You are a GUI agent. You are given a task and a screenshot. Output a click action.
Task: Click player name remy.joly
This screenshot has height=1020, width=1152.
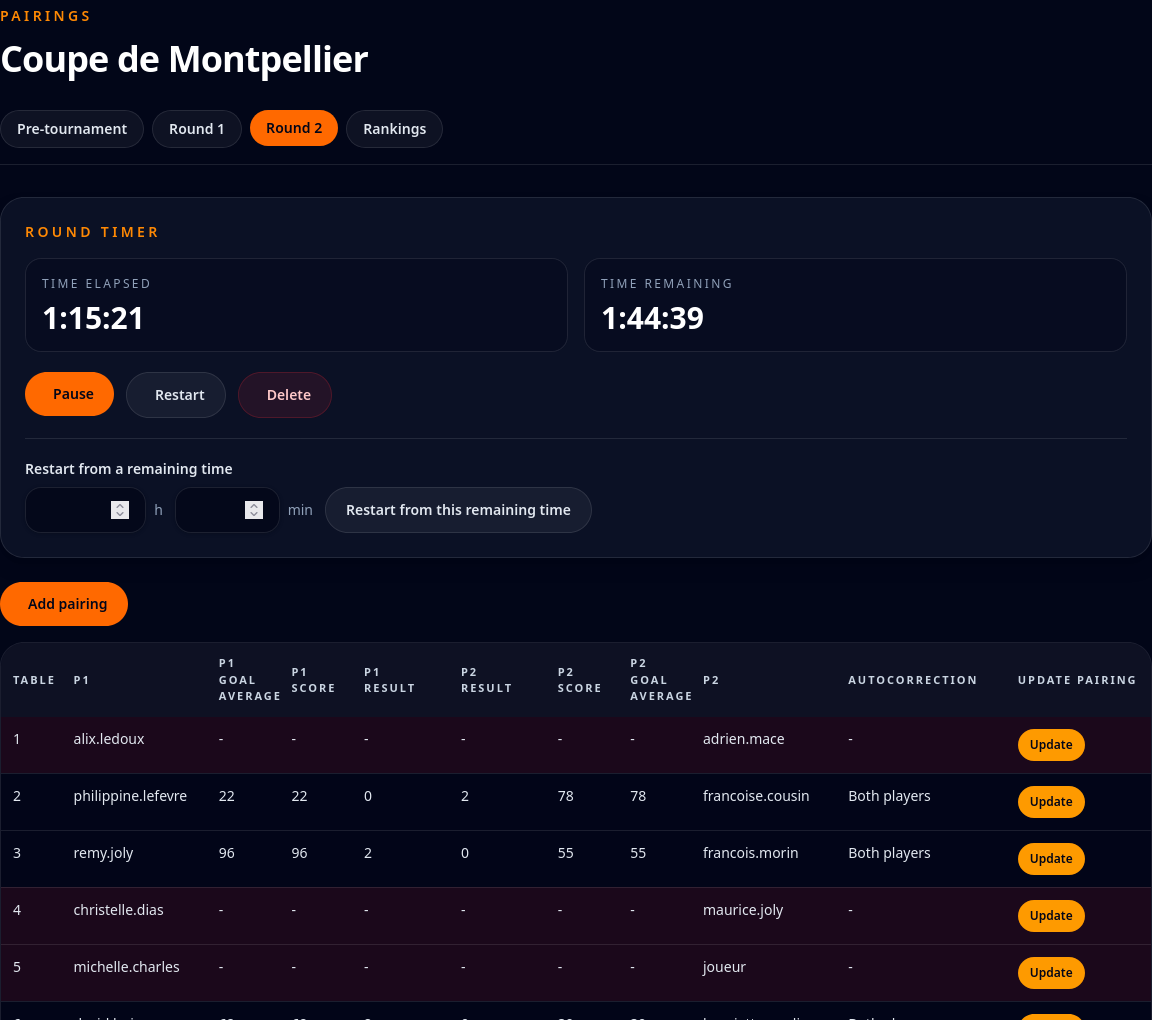104,853
